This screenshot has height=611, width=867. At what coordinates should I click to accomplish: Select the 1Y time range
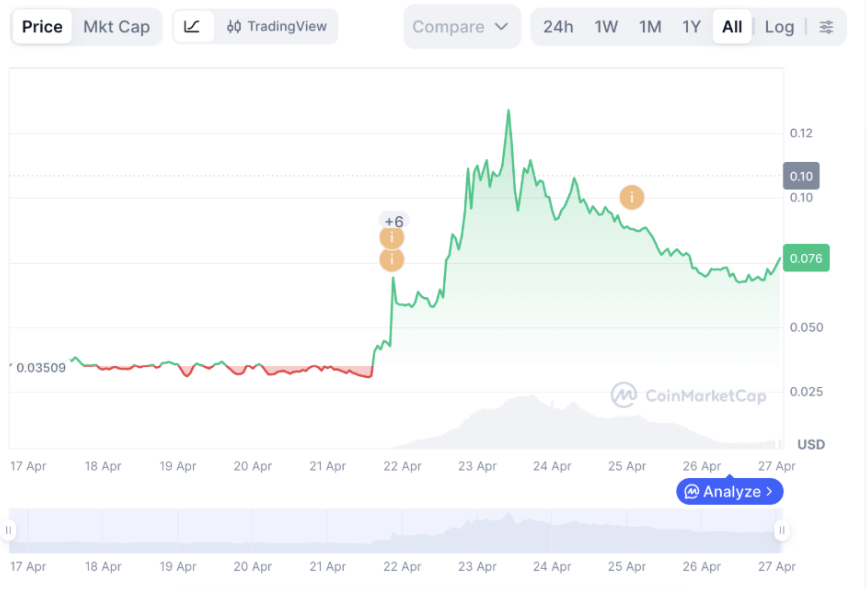tap(691, 27)
